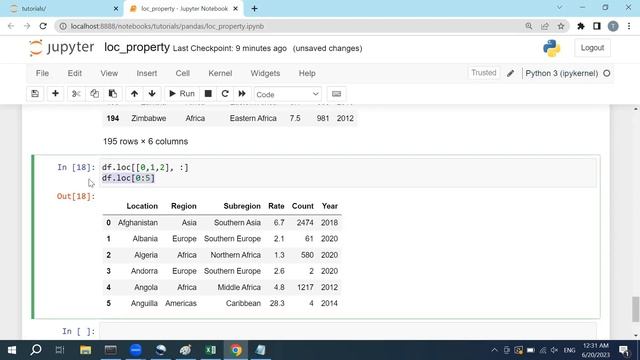The image size is (640, 360).
Task: Open the Edit menu
Action: (x=75, y=73)
